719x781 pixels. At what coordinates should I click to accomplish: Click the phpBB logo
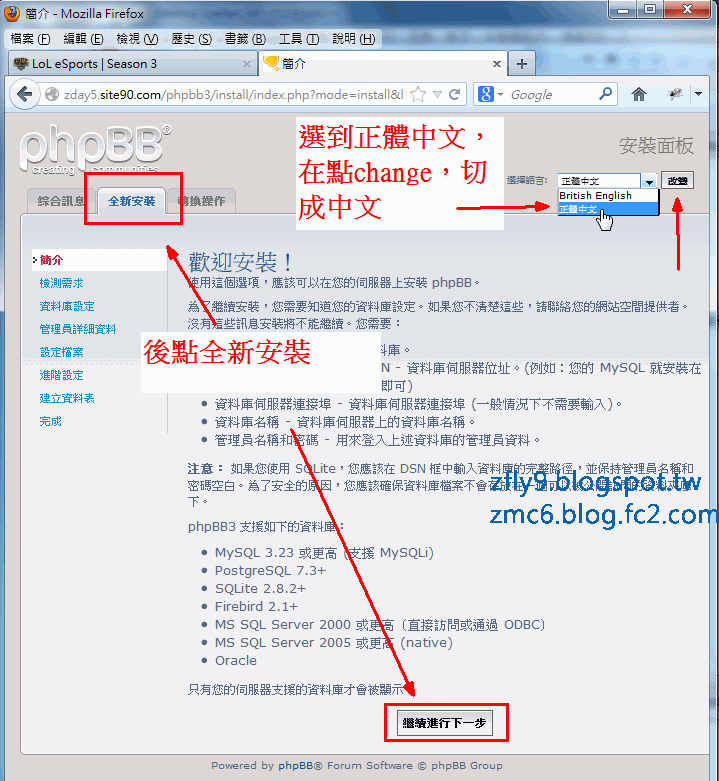[x=95, y=148]
